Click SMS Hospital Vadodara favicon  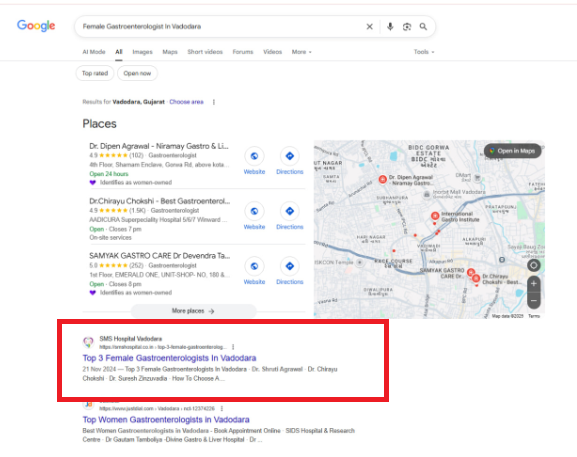pyautogui.click(x=88, y=342)
